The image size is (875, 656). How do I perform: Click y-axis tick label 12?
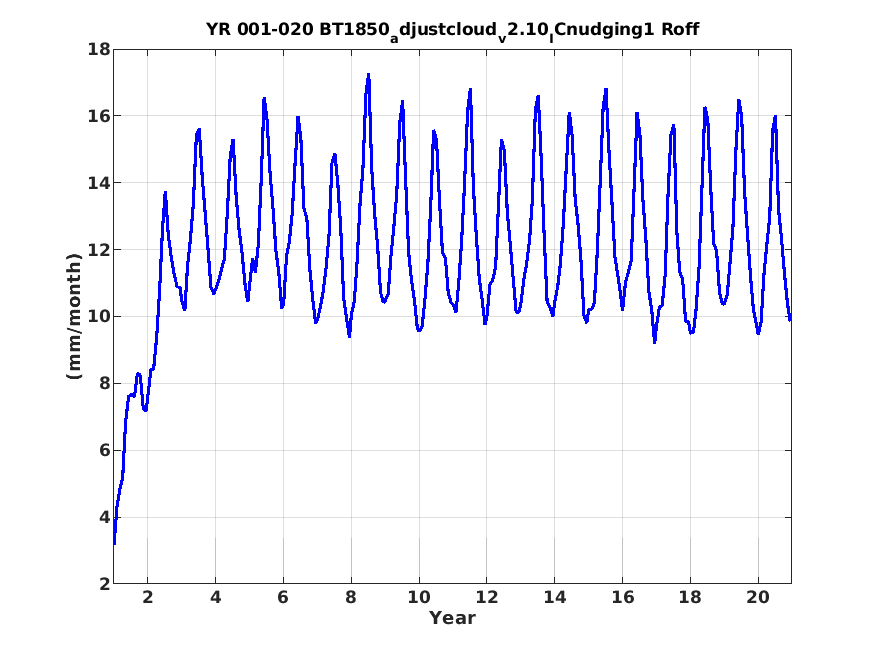[98, 250]
